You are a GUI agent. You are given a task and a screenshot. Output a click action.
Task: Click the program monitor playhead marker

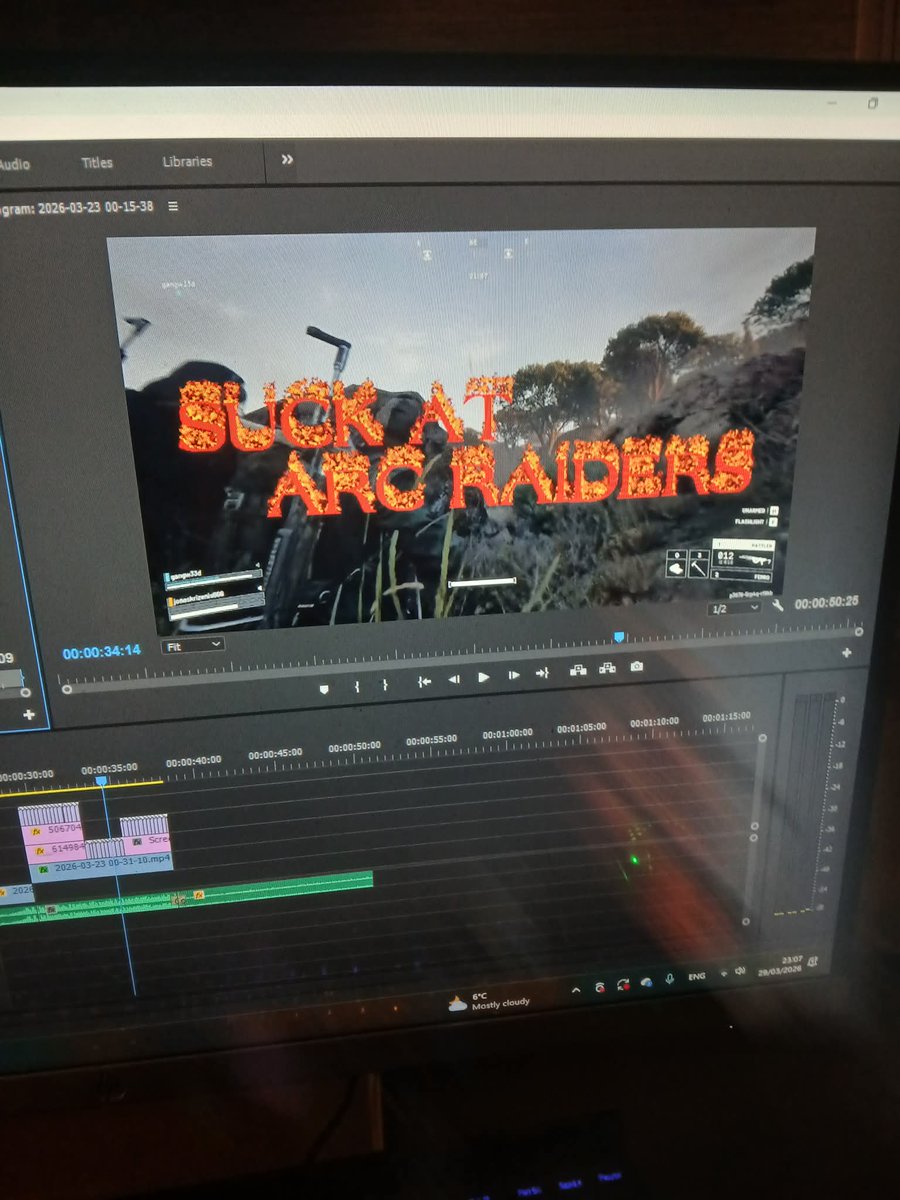619,637
